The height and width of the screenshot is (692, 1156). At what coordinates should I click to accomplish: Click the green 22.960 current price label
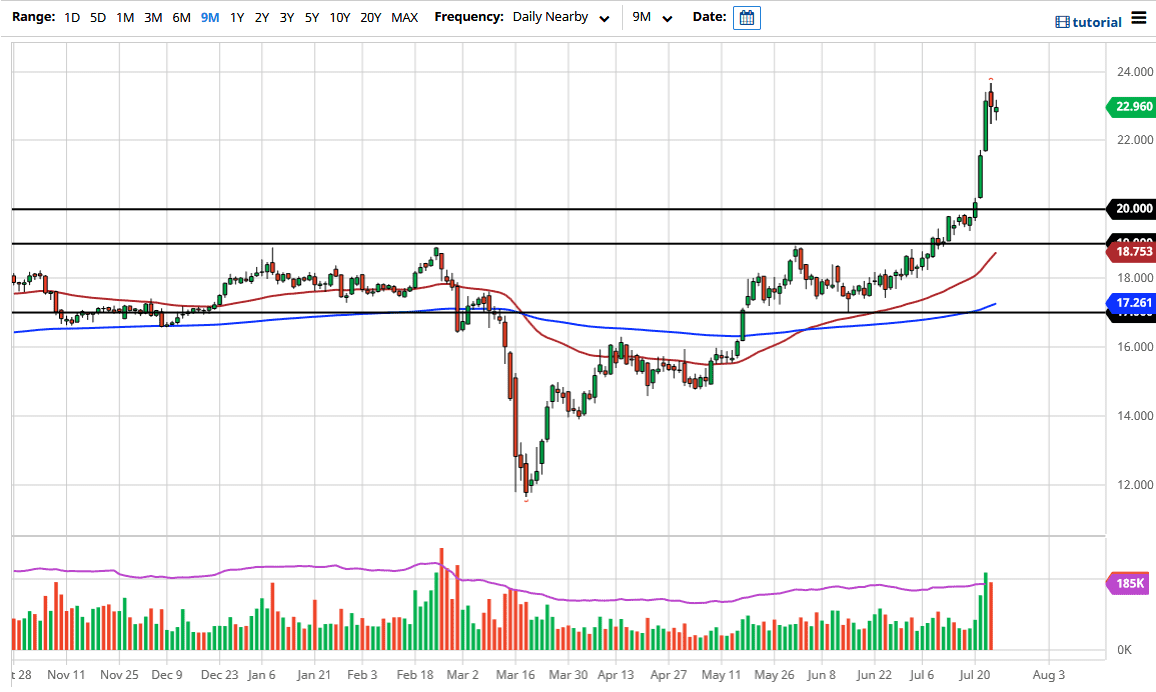click(x=1130, y=107)
